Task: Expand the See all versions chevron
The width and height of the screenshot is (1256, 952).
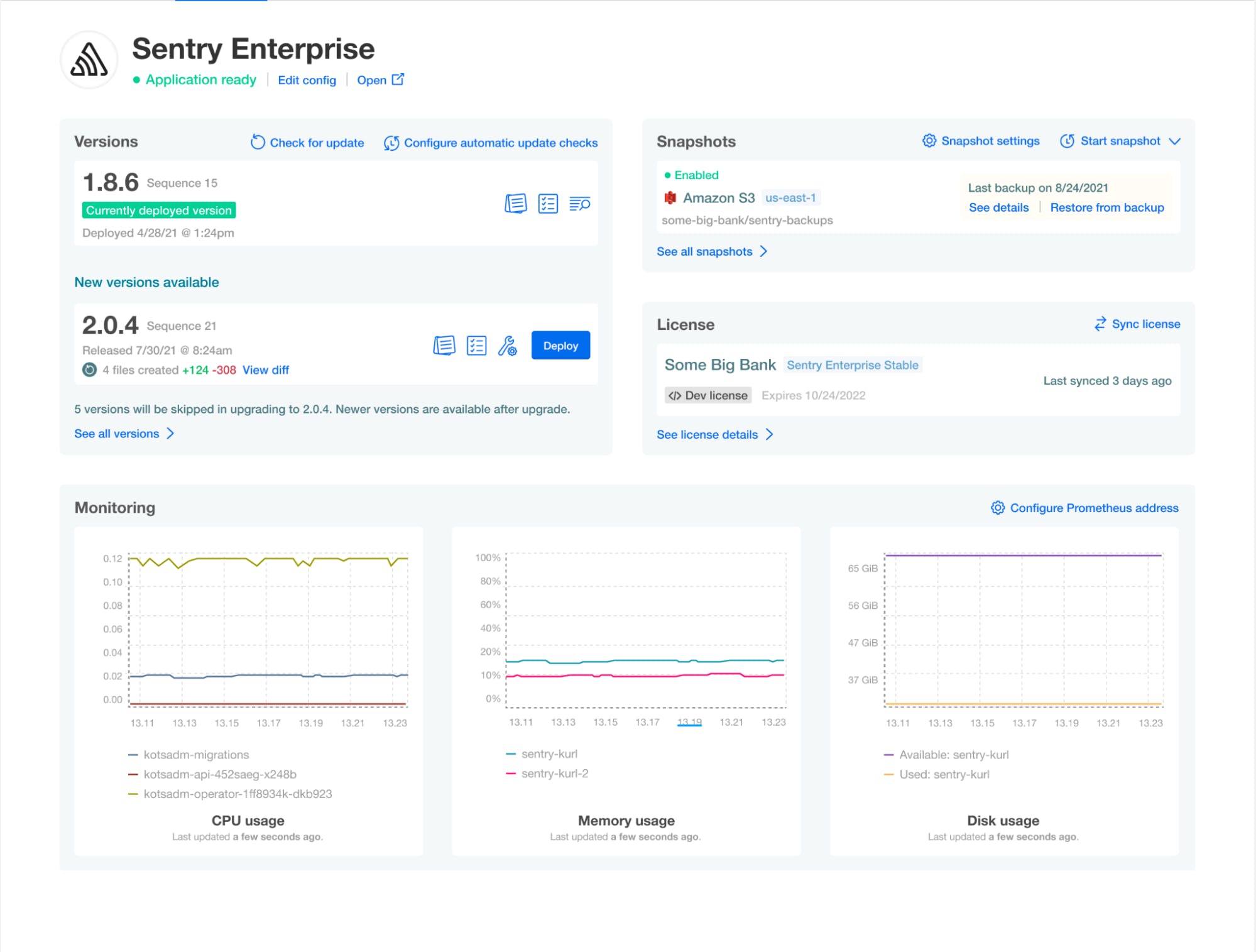Action: pyautogui.click(x=172, y=433)
